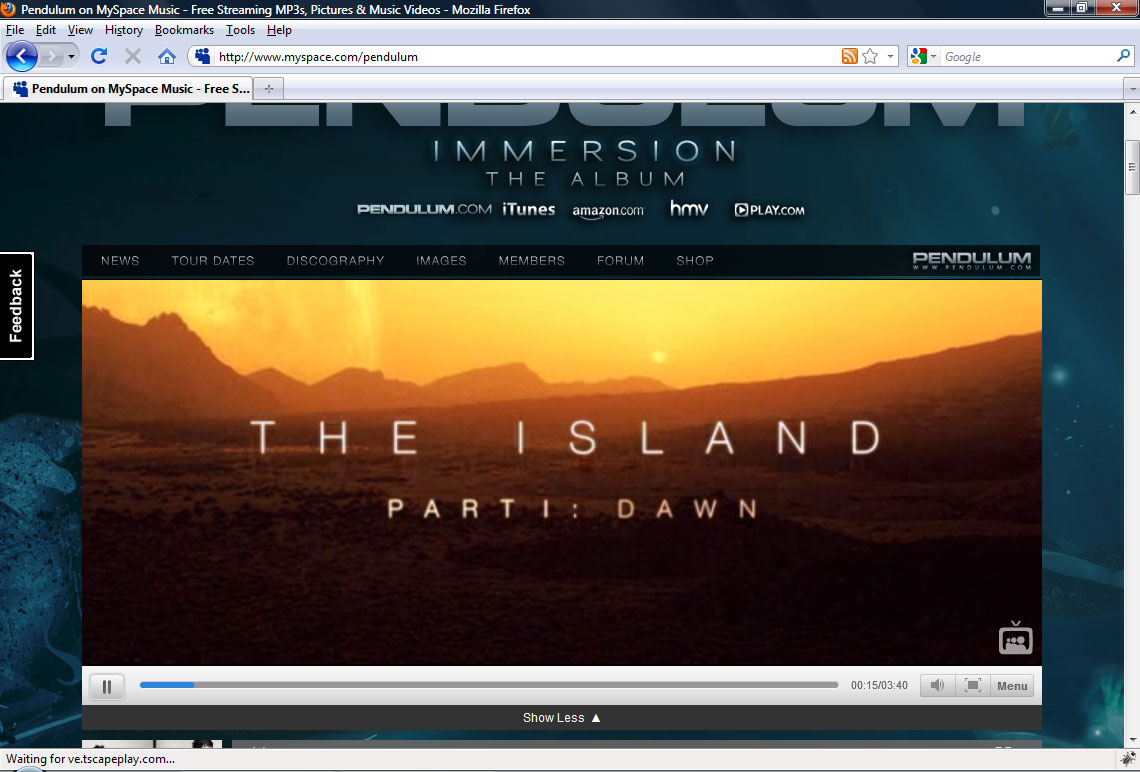Choose a search engine from the dropdown
1140x772 pixels.
point(923,56)
